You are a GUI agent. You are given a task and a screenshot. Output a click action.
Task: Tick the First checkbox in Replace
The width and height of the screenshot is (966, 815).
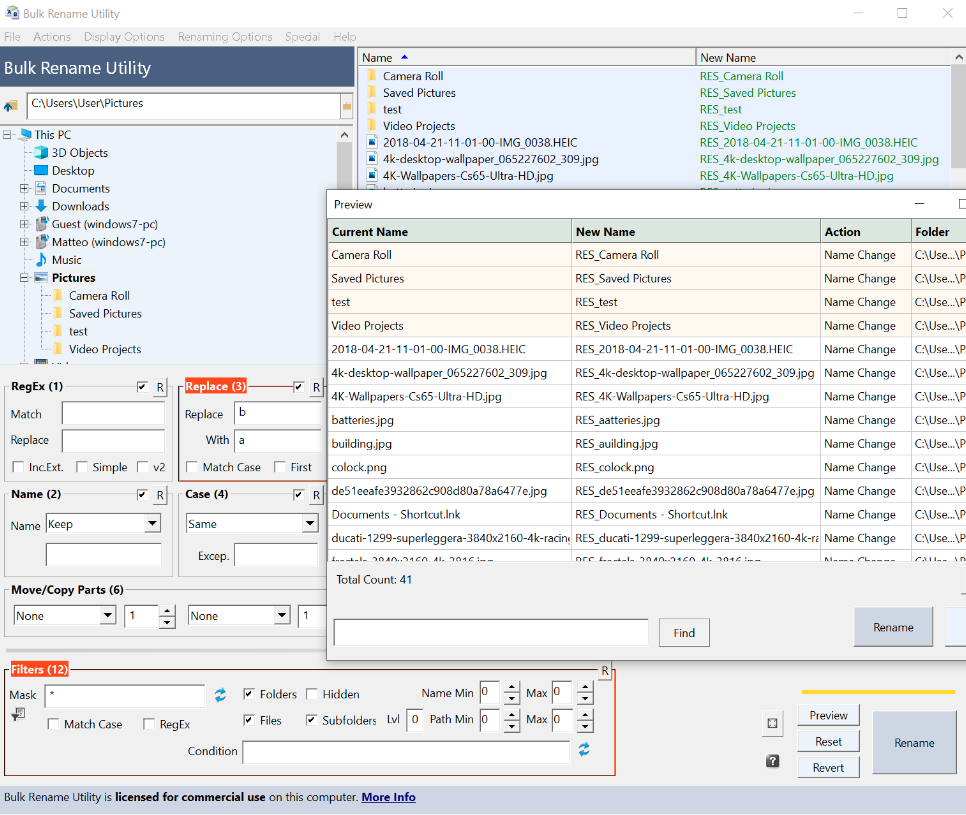pos(280,467)
